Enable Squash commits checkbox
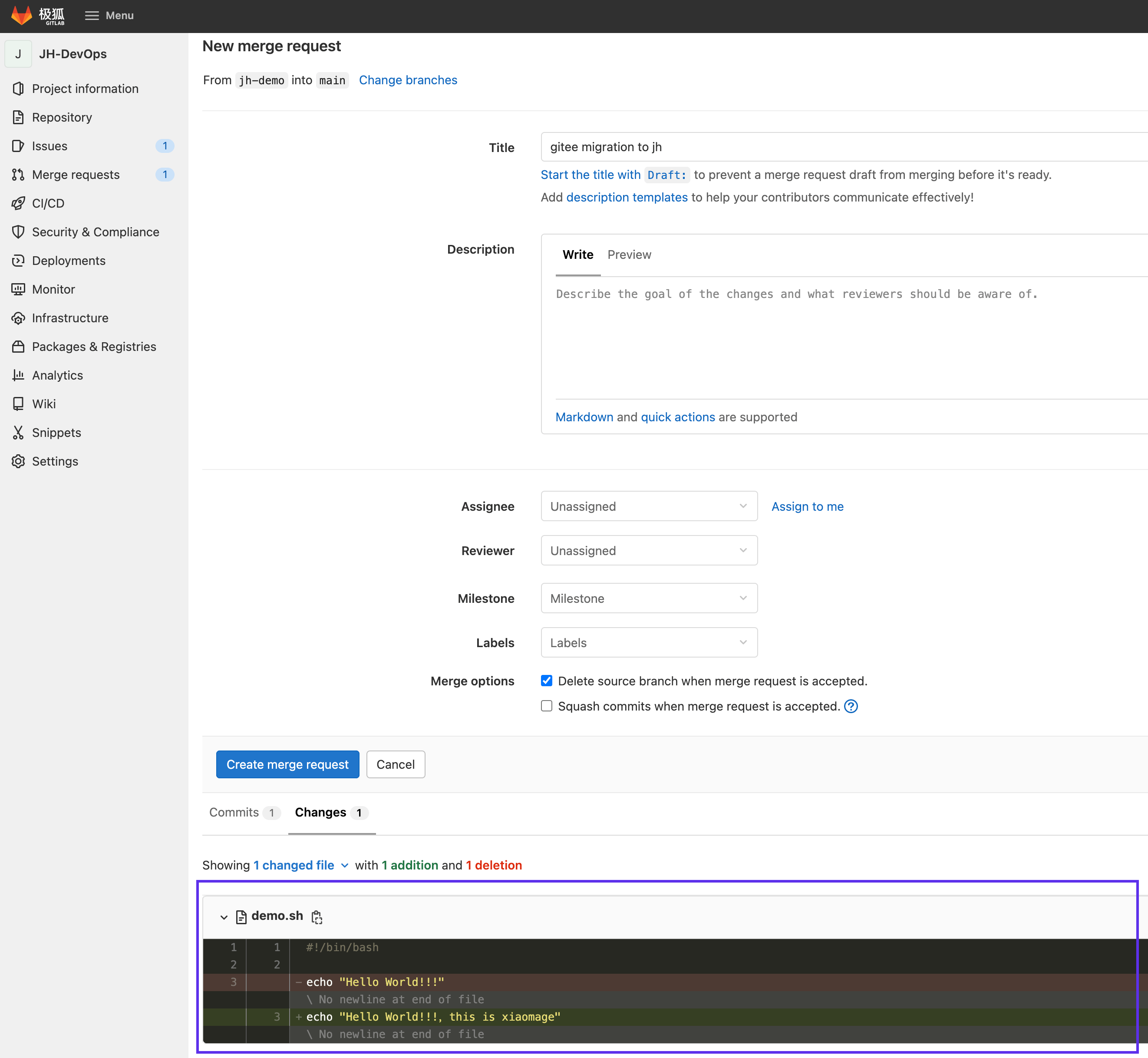The width and height of the screenshot is (1148, 1058). pyautogui.click(x=547, y=706)
